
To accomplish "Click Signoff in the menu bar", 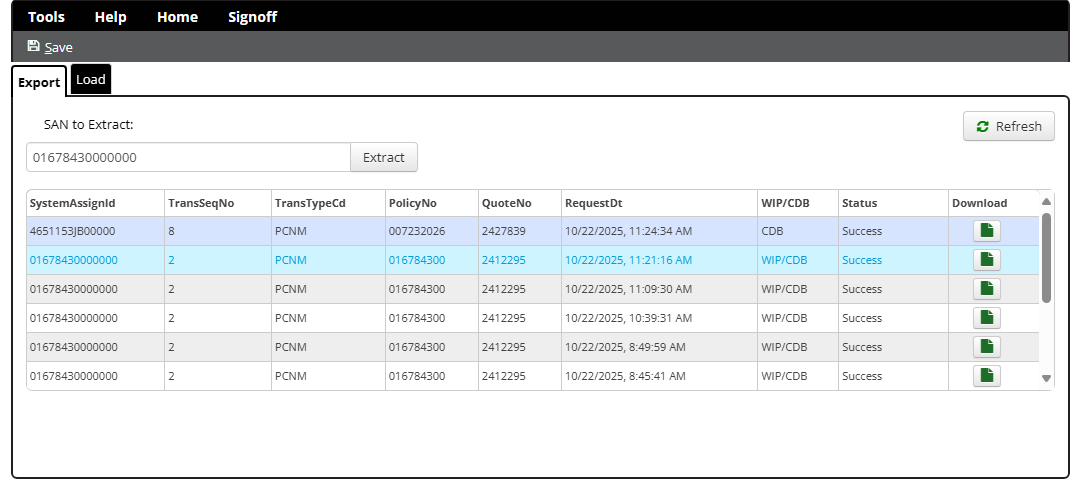I will pyautogui.click(x=252, y=17).
